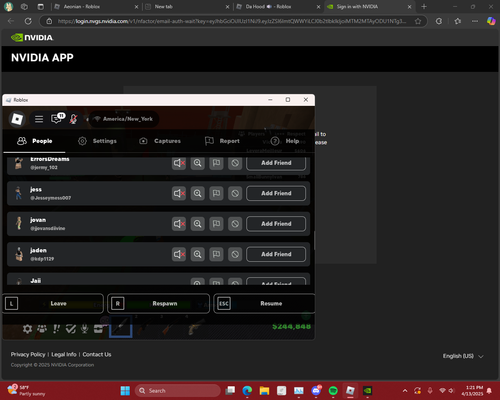Toggle mute for player jaden
Viewport: 500px width, 400px height.
[x=179, y=254]
